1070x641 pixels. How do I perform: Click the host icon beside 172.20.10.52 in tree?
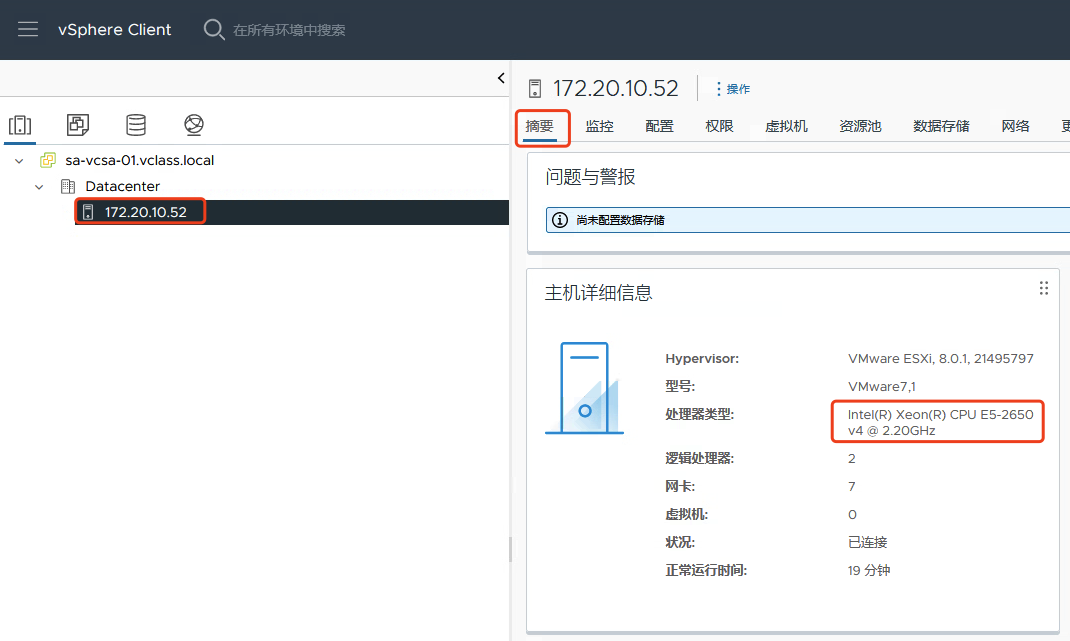click(x=88, y=212)
